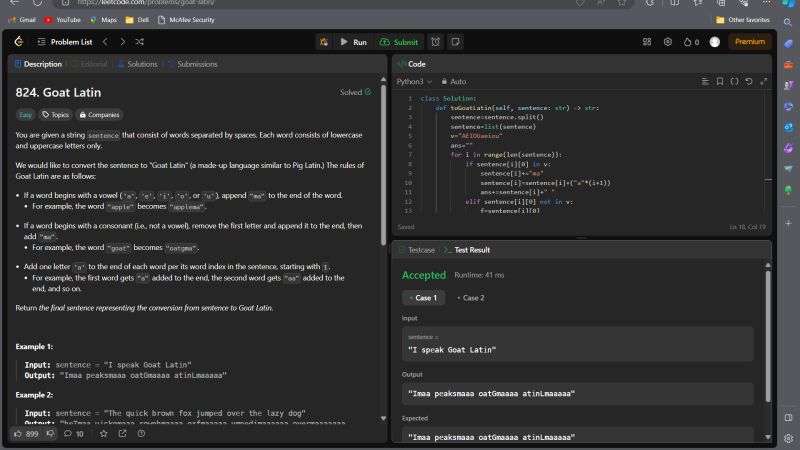
Task: Dislike the problem thumbs down
Action: tap(50, 434)
